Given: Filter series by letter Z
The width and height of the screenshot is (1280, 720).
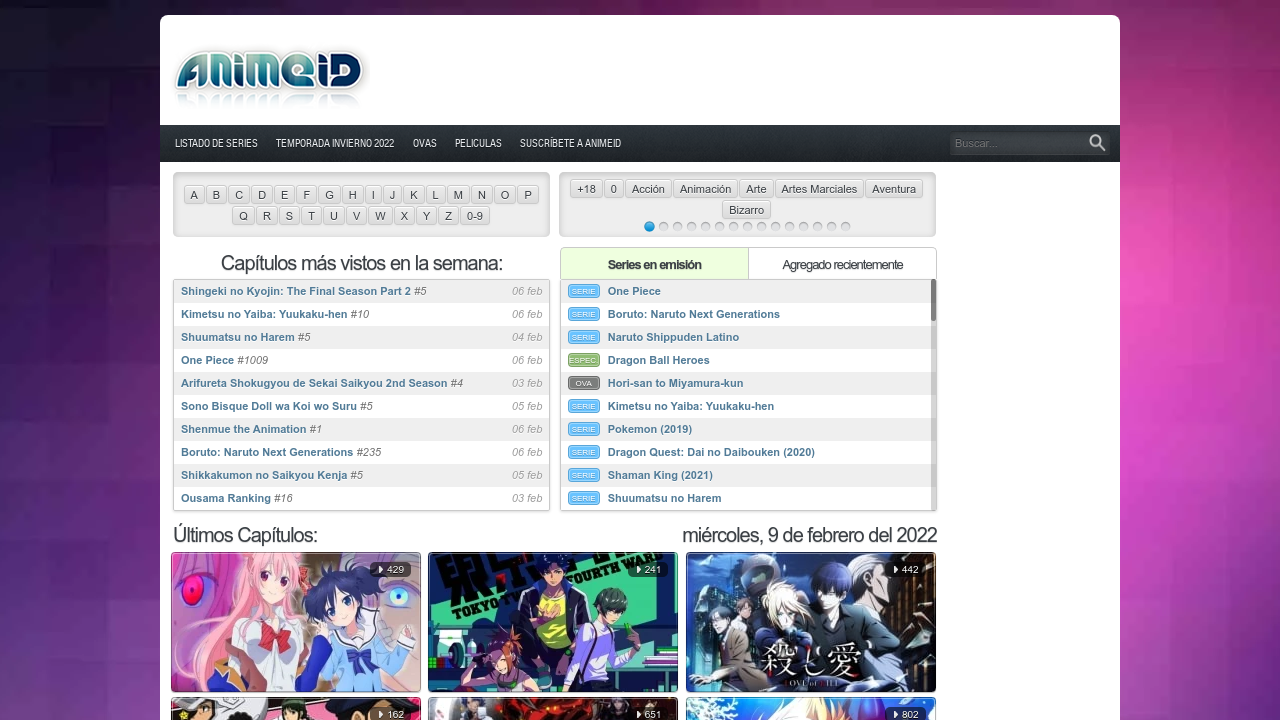Looking at the screenshot, I should (x=449, y=216).
